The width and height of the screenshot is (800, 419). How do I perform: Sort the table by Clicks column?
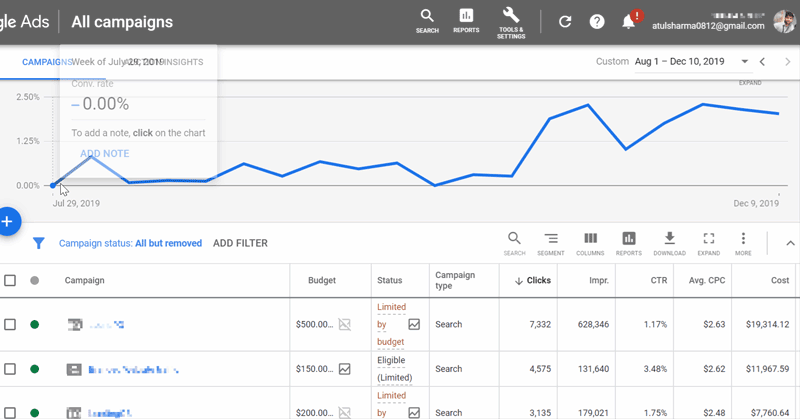tap(533, 281)
